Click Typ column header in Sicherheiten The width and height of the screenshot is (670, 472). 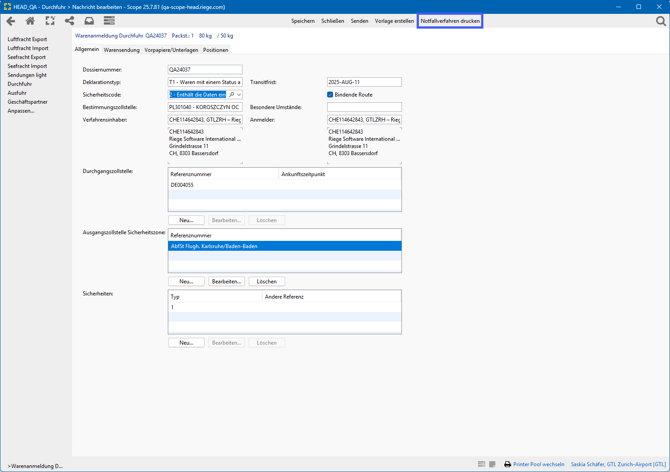point(215,297)
